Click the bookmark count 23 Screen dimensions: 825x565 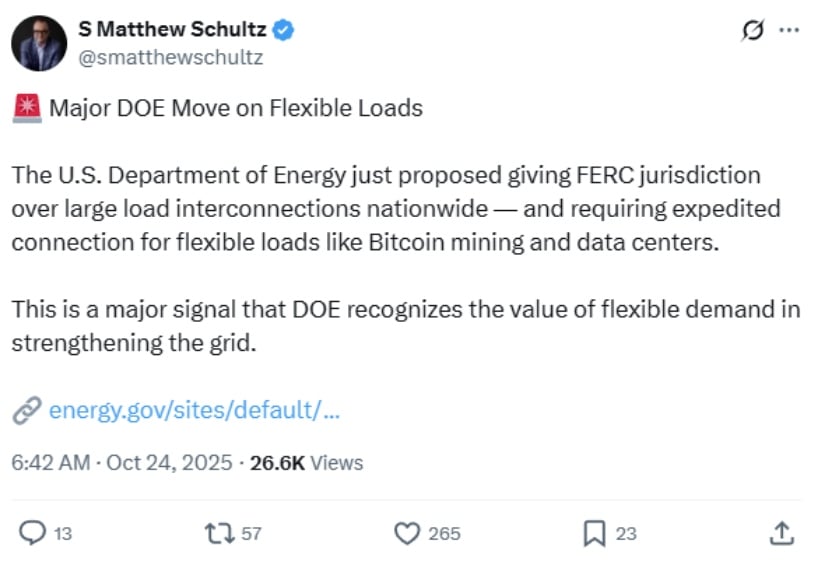626,534
